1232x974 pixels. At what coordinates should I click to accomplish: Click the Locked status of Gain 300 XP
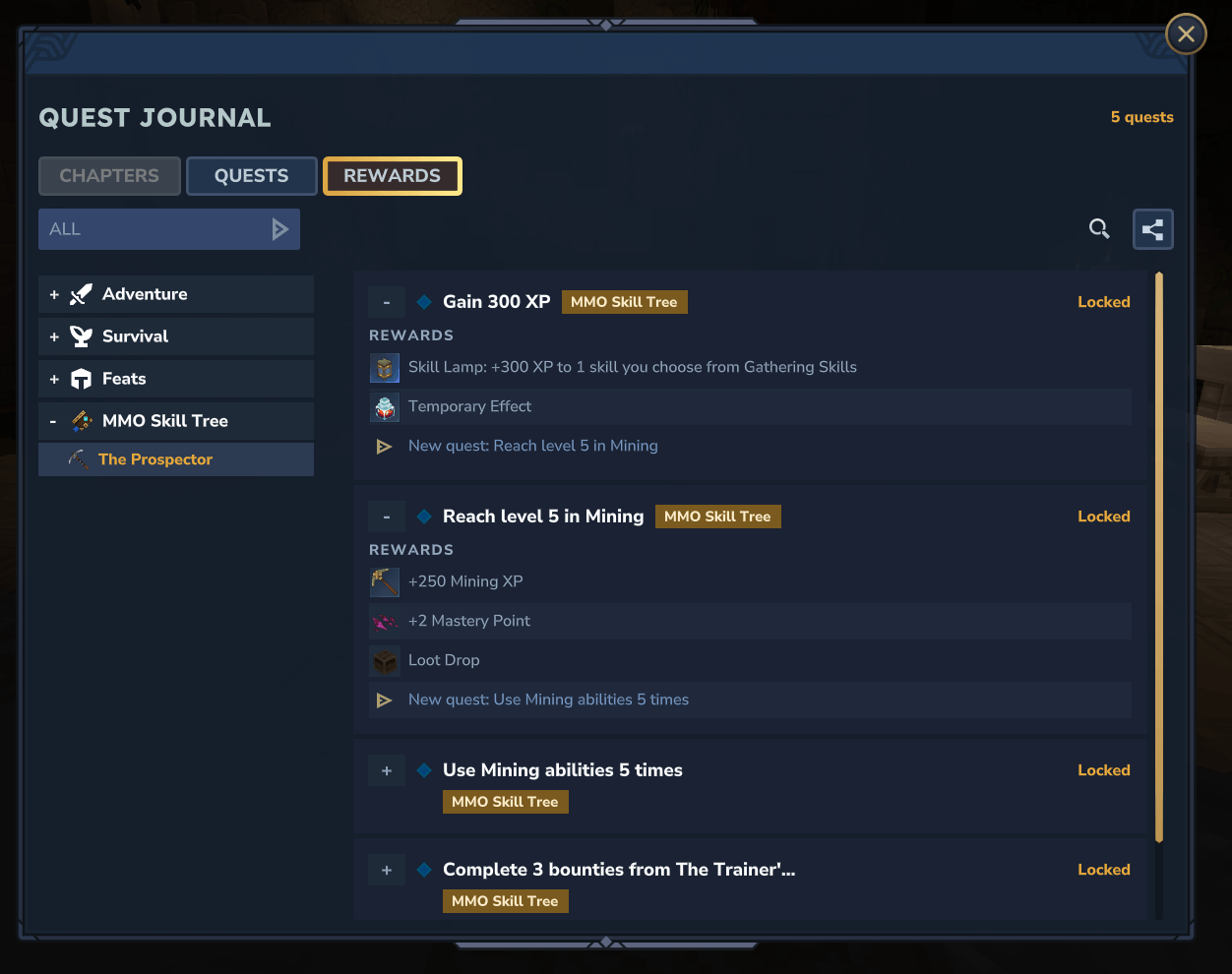1104,302
